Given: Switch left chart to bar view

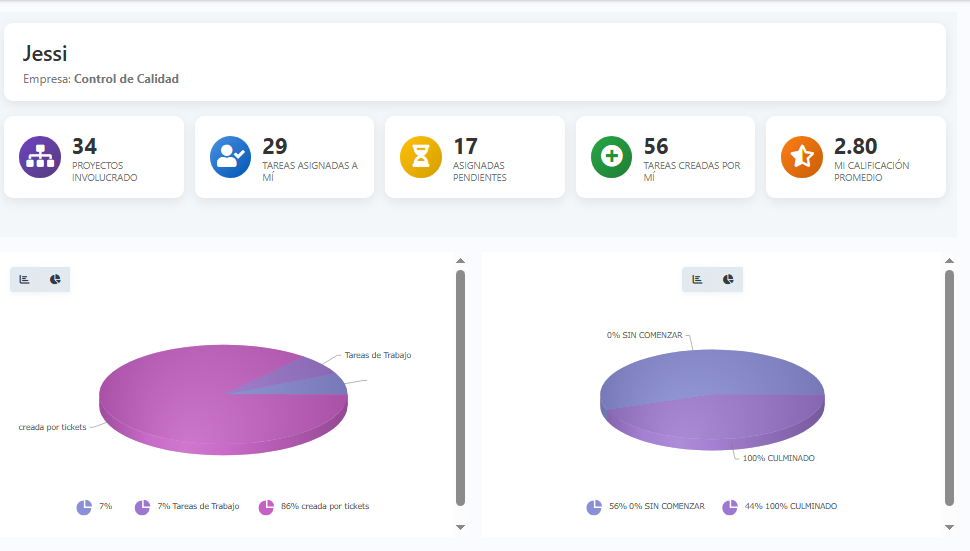Looking at the screenshot, I should 25,279.
